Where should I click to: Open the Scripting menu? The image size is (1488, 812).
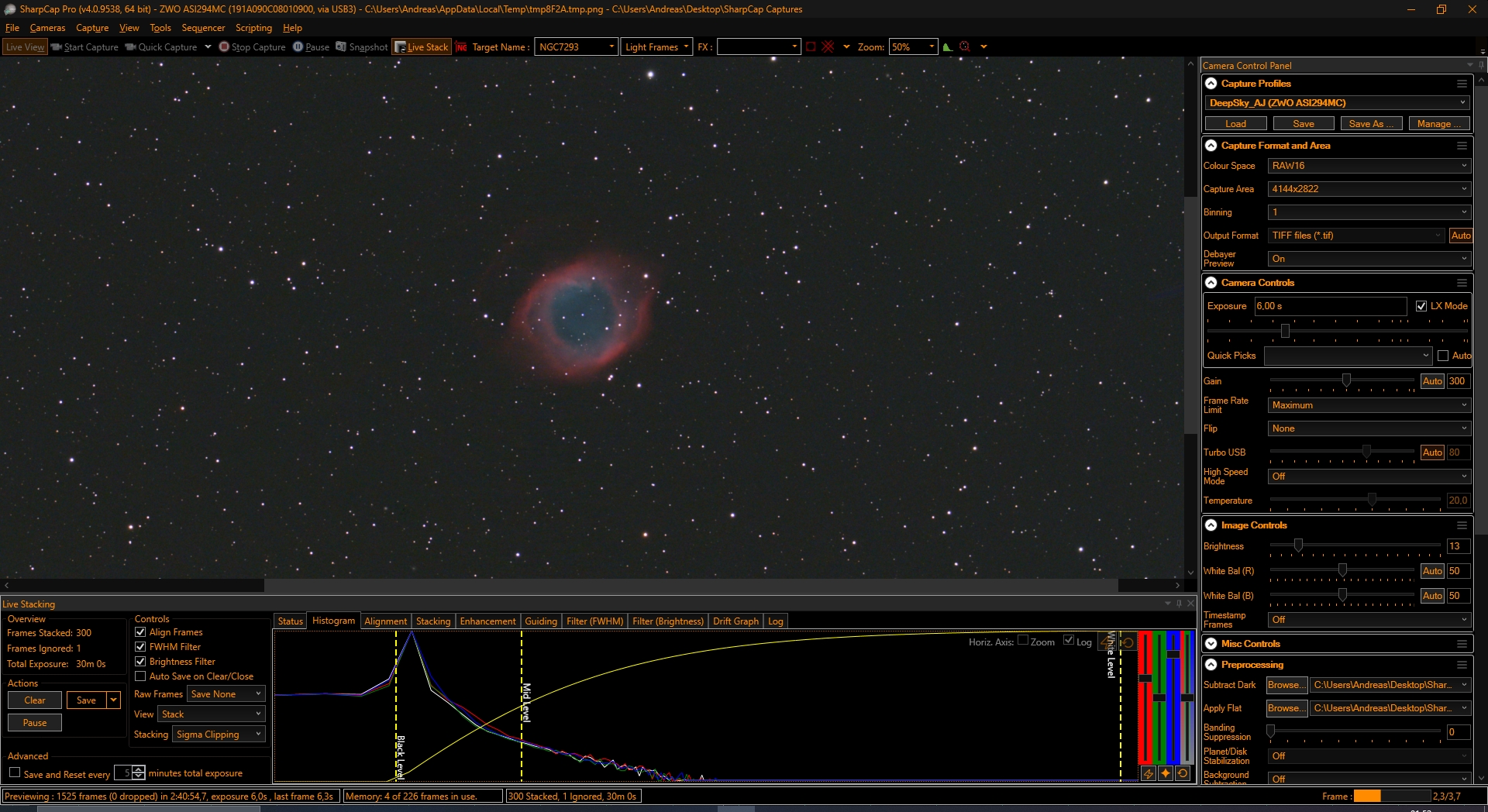point(253,28)
